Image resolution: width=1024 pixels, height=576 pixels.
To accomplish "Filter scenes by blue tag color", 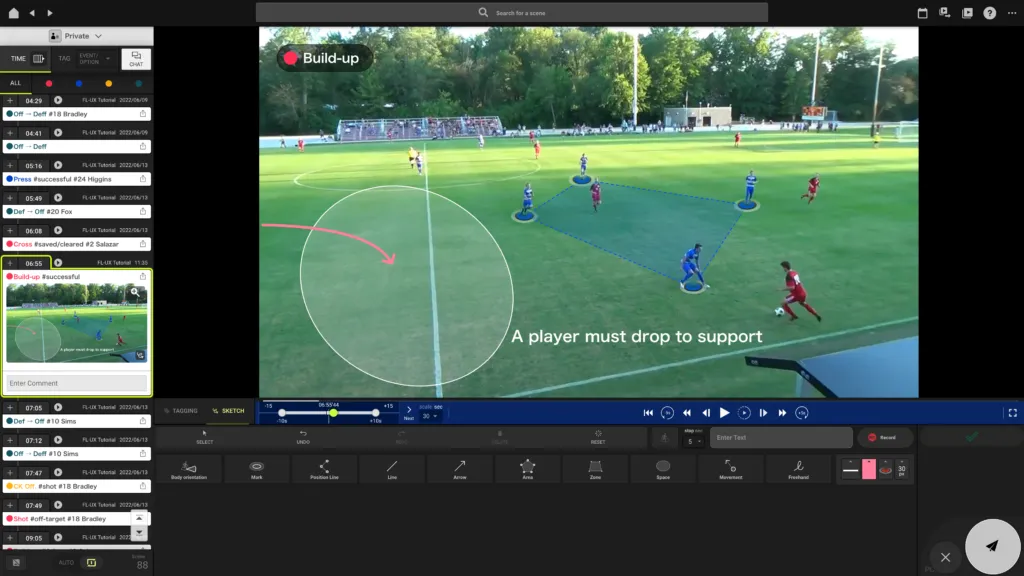I will click(x=79, y=84).
